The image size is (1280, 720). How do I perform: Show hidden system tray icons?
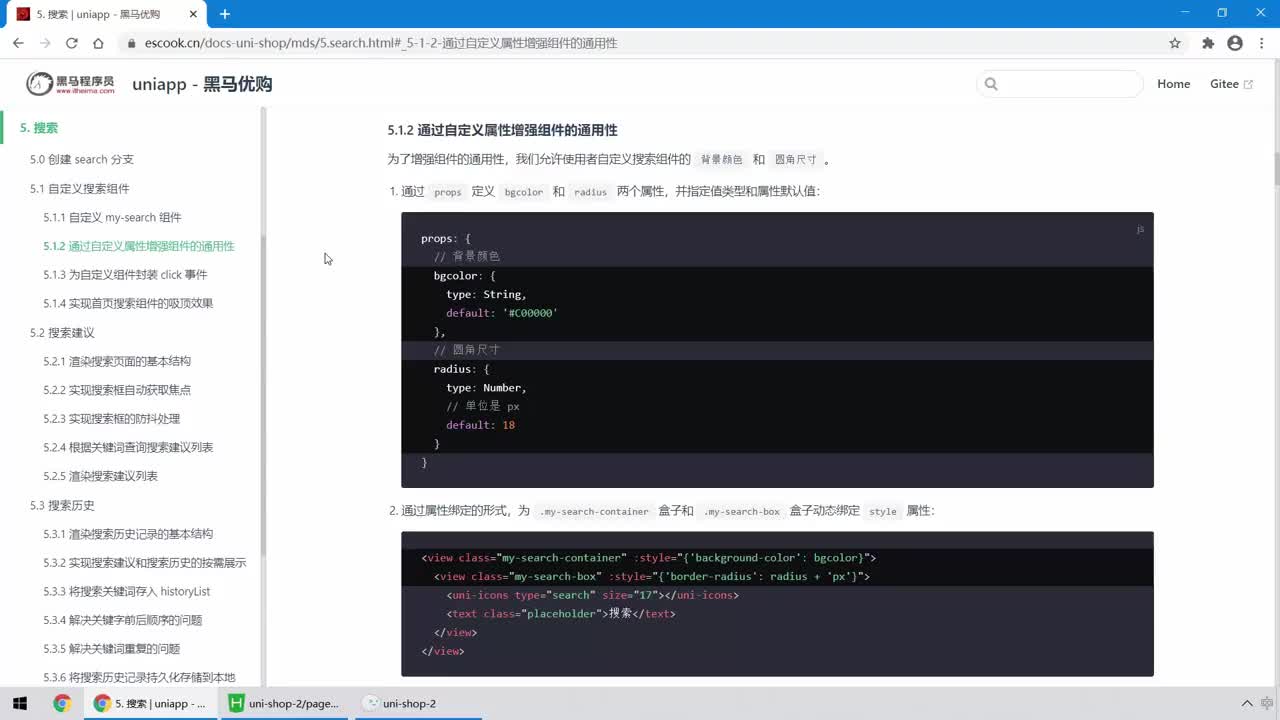[x=1247, y=703]
